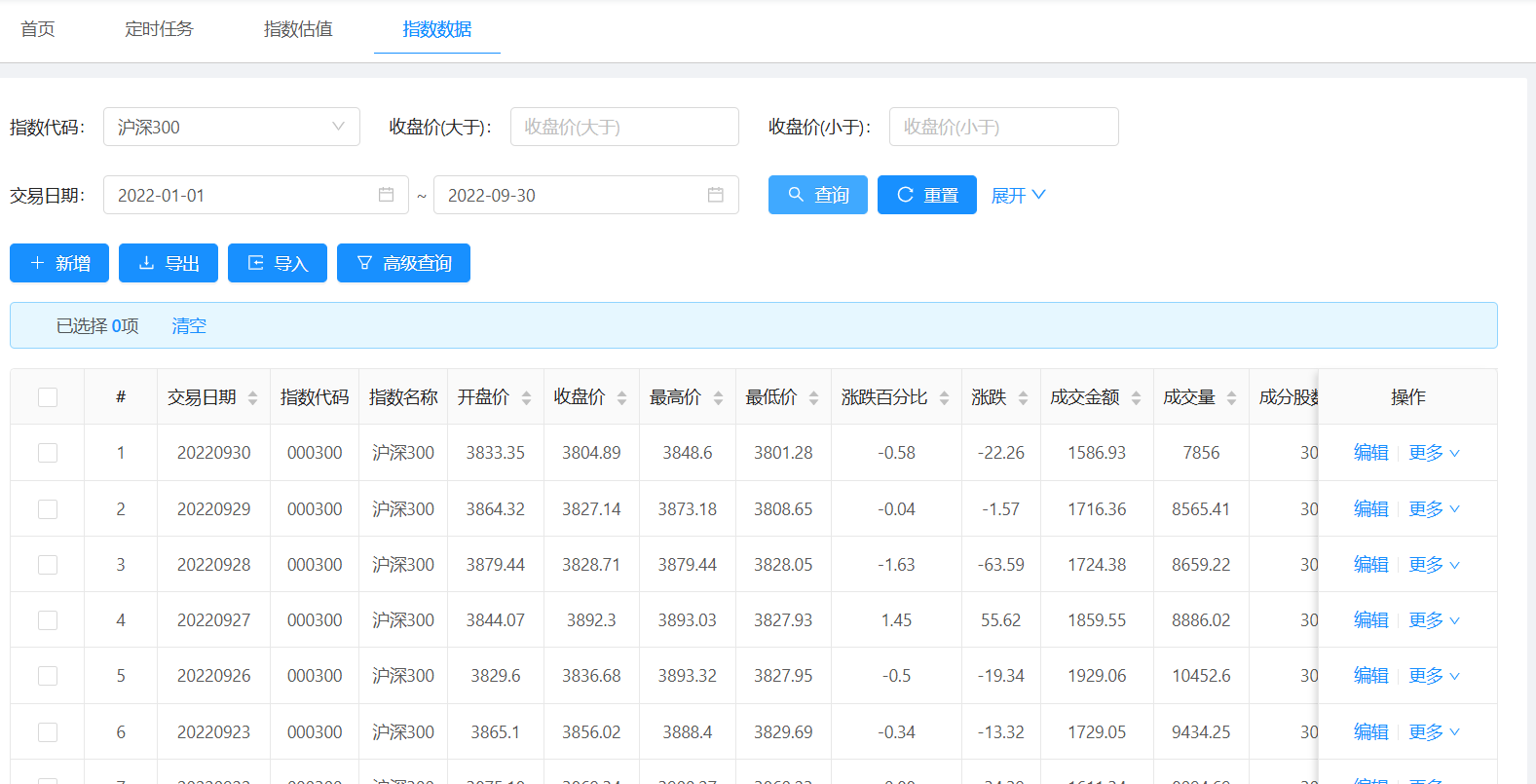The width and height of the screenshot is (1536, 784).
Task: Click the 收盘价(大于) input field
Action: tap(623, 127)
